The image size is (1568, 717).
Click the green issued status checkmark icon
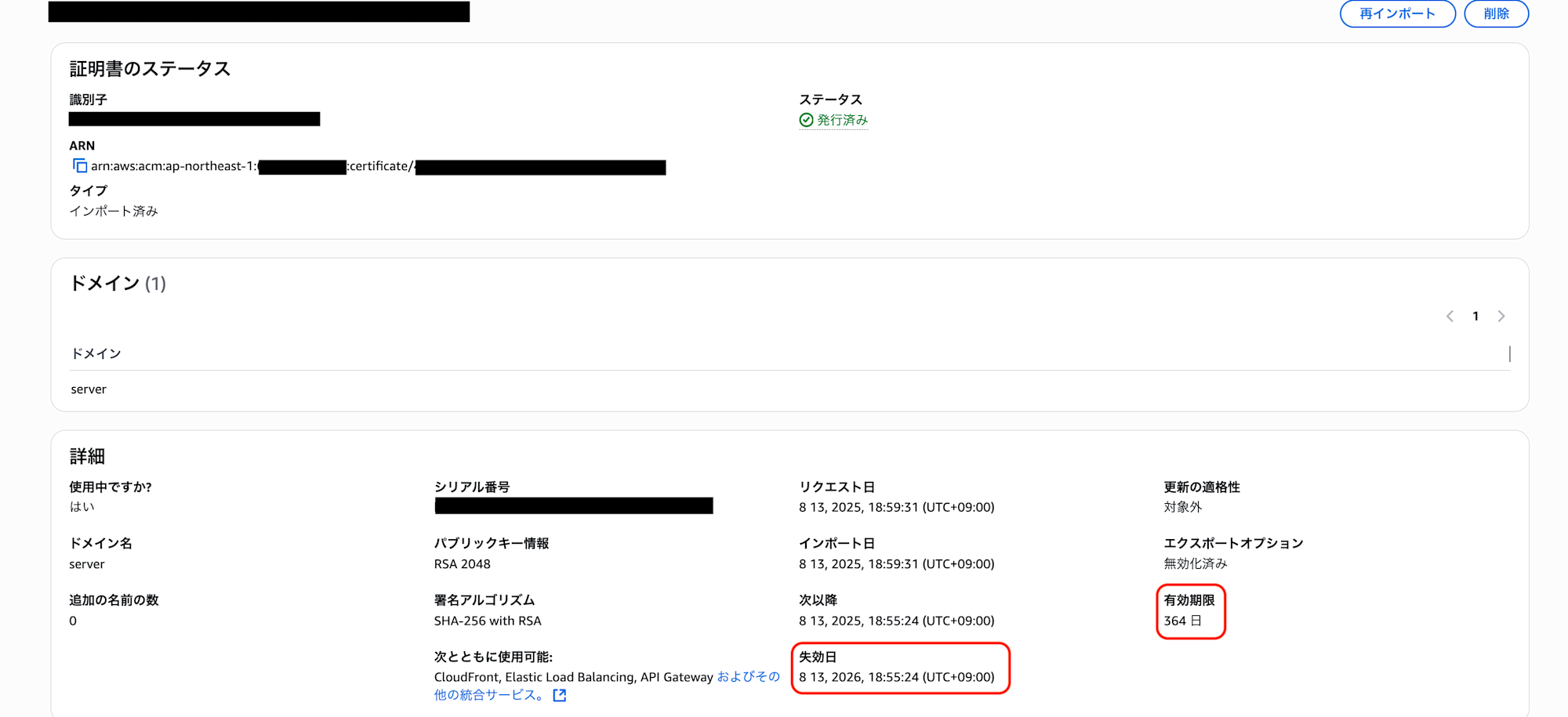click(x=806, y=120)
